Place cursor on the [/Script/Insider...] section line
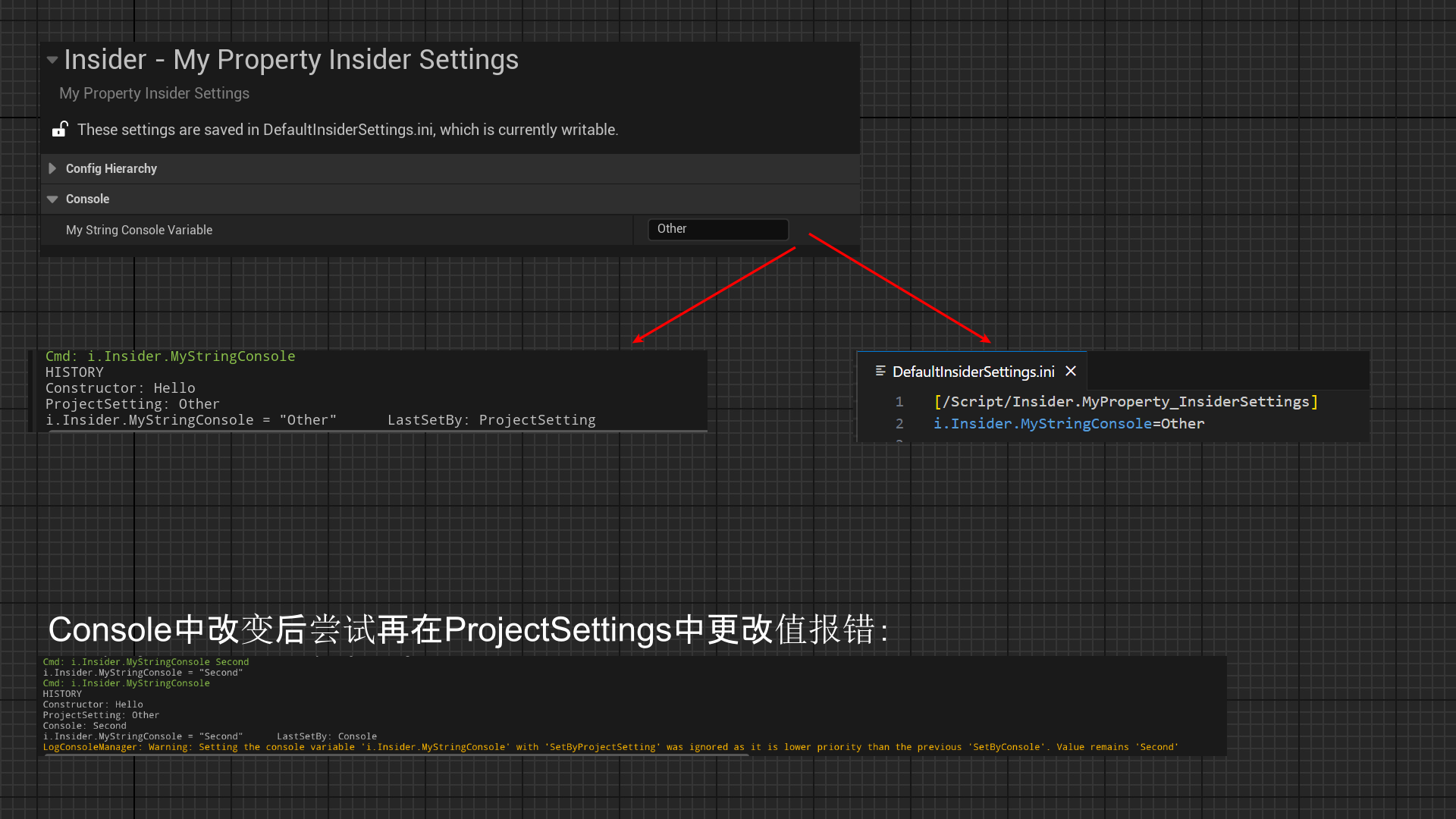The image size is (1456, 819). (x=1125, y=402)
